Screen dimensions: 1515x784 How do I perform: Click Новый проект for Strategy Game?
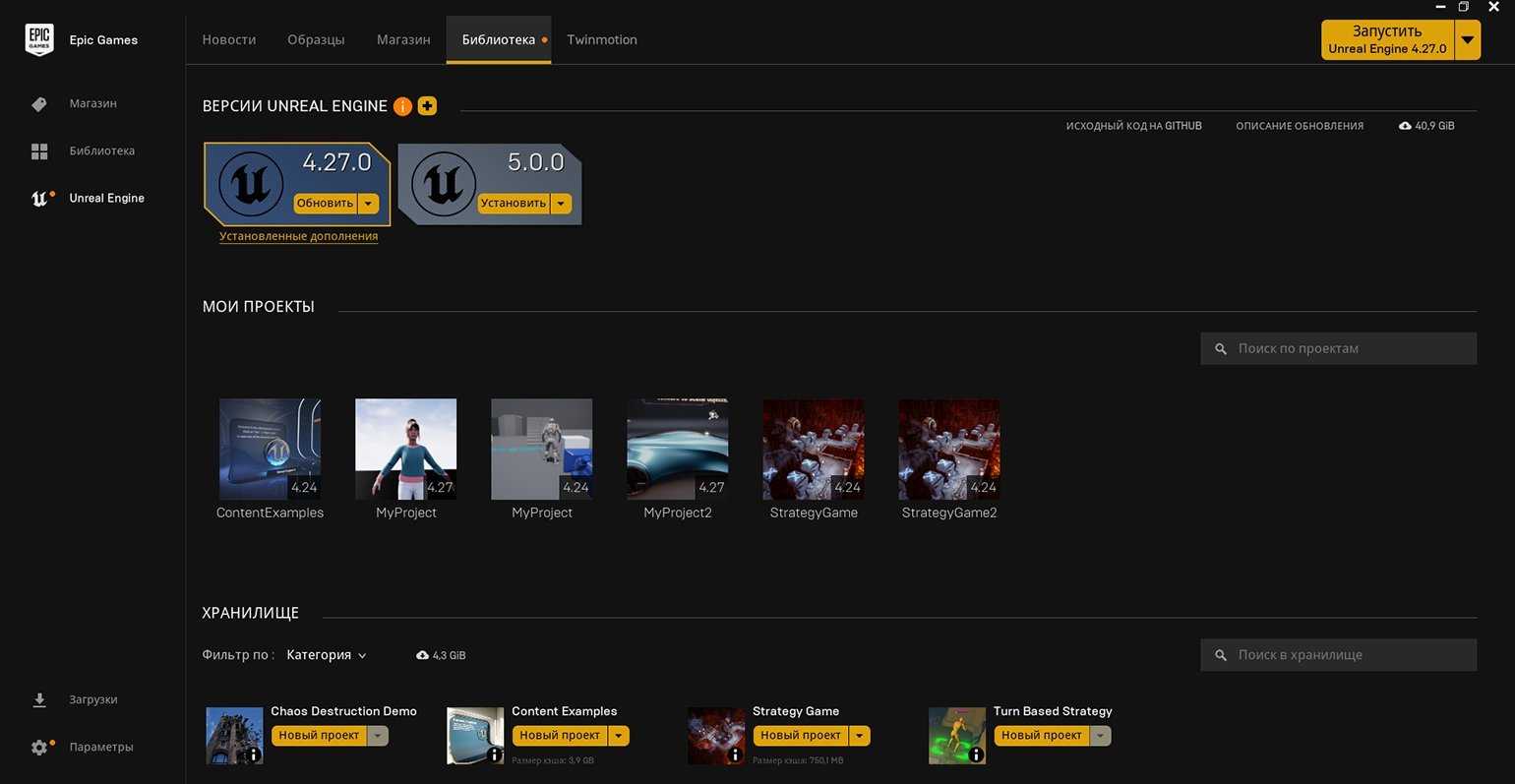click(x=800, y=736)
